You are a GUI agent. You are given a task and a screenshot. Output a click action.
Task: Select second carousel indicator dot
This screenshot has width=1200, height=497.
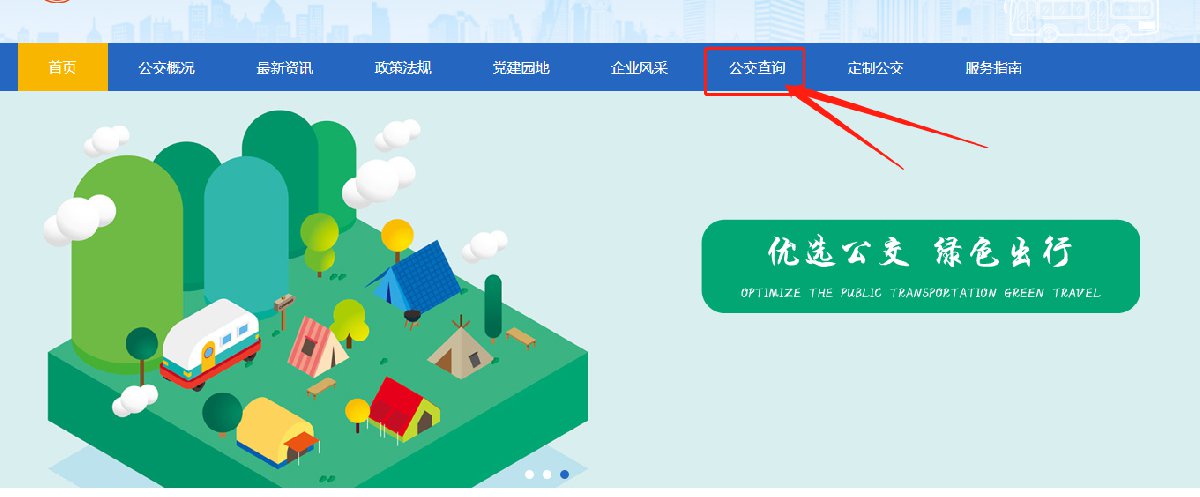click(547, 474)
